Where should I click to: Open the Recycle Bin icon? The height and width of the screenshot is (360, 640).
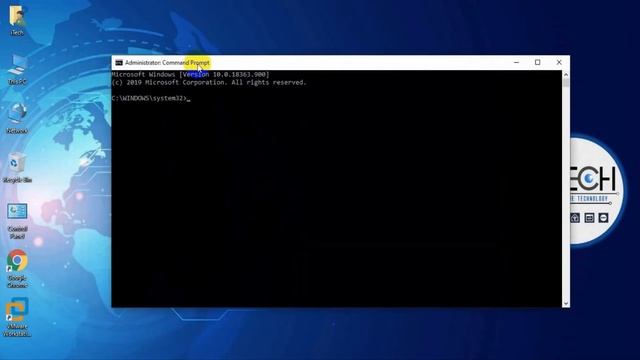(x=17, y=167)
